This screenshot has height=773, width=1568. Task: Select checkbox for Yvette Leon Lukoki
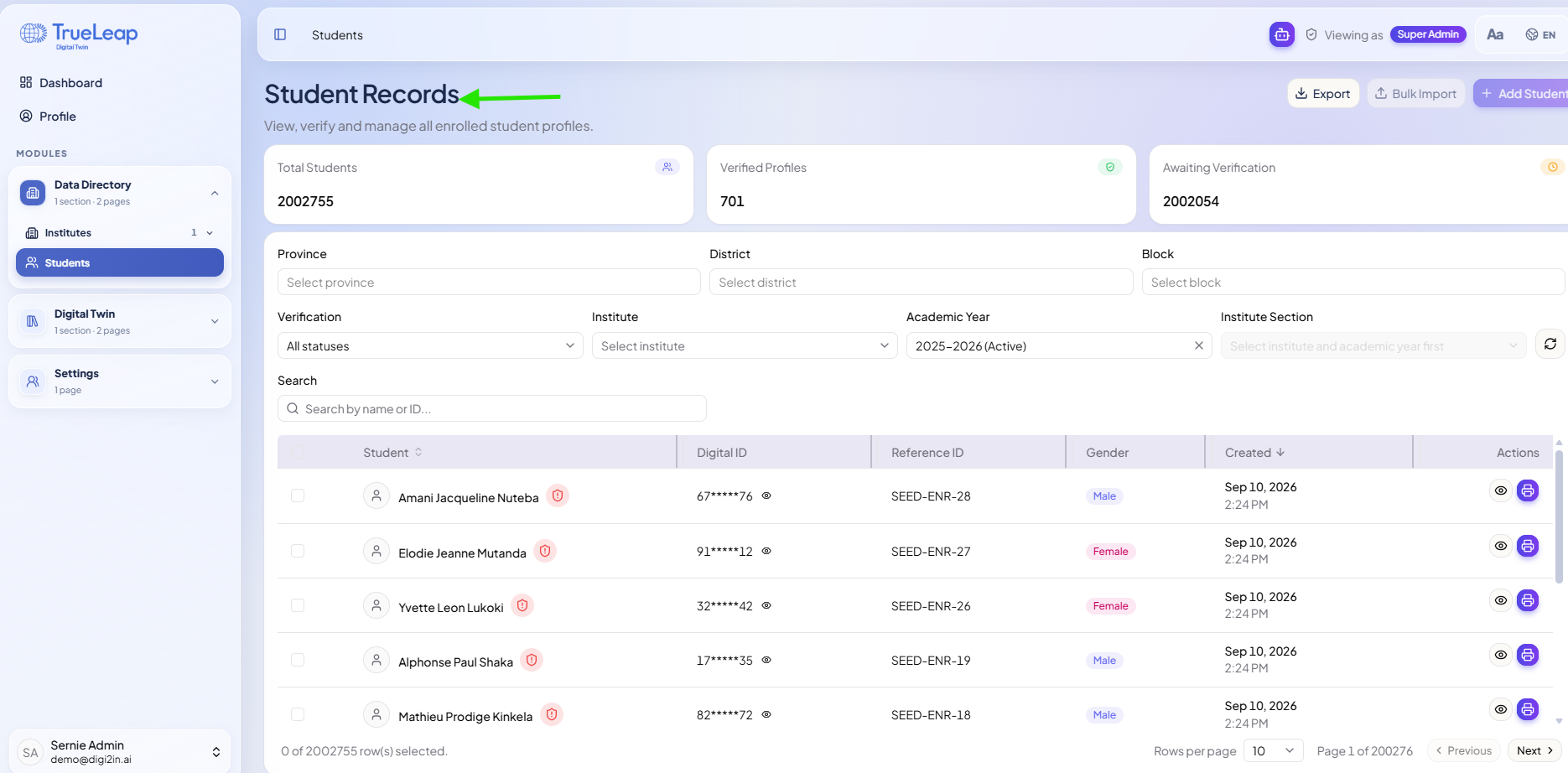click(x=298, y=605)
